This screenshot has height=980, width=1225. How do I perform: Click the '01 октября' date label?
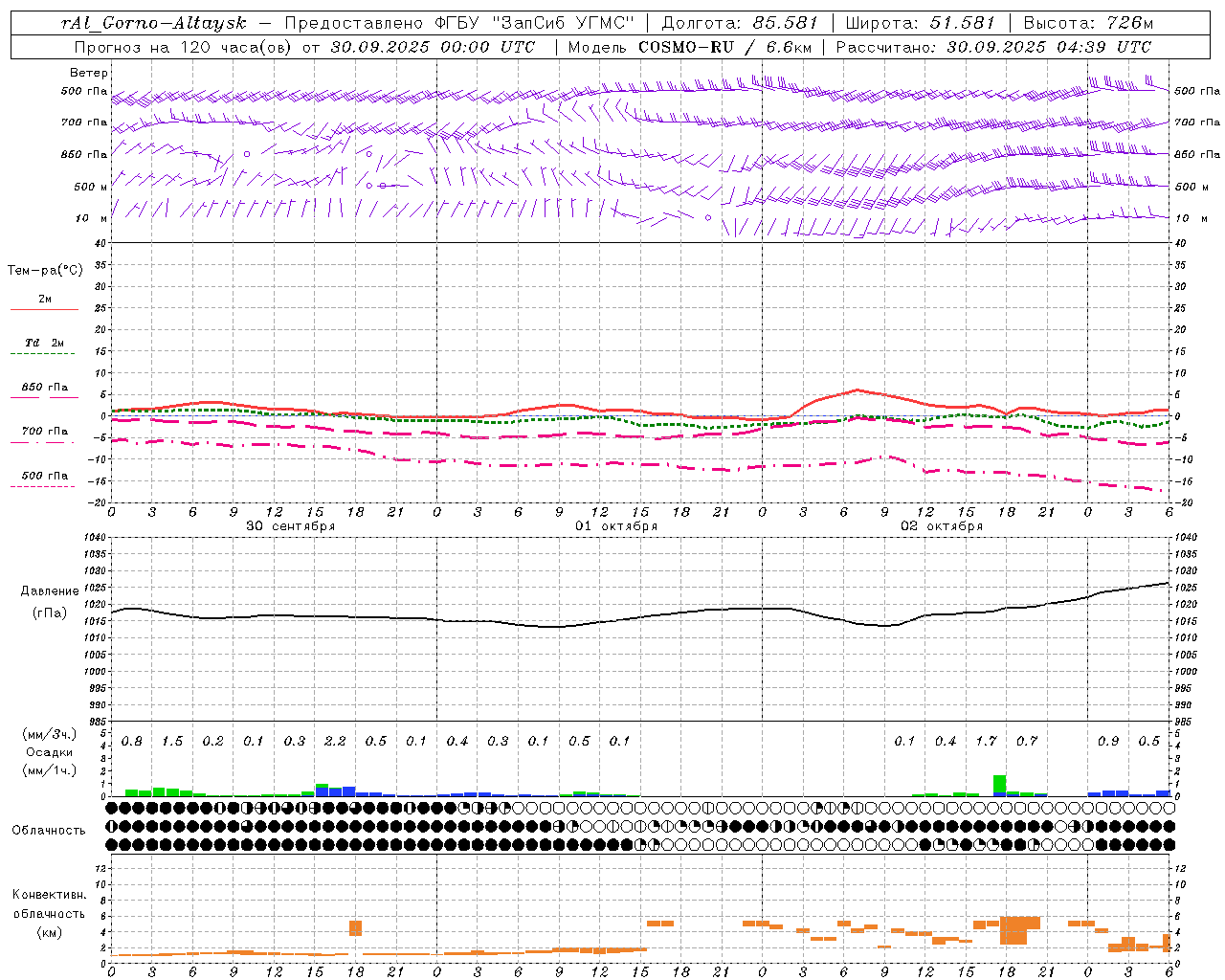click(x=616, y=526)
